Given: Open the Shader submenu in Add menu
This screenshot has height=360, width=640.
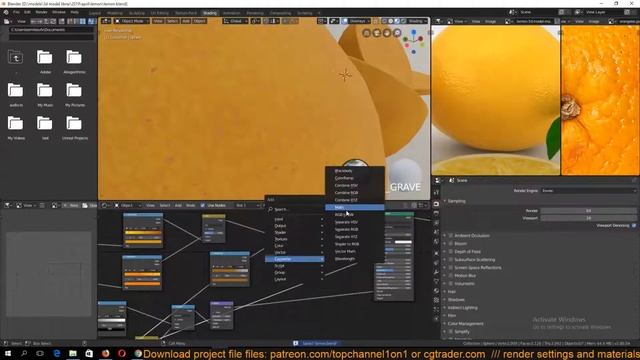Looking at the screenshot, I should coord(295,232).
